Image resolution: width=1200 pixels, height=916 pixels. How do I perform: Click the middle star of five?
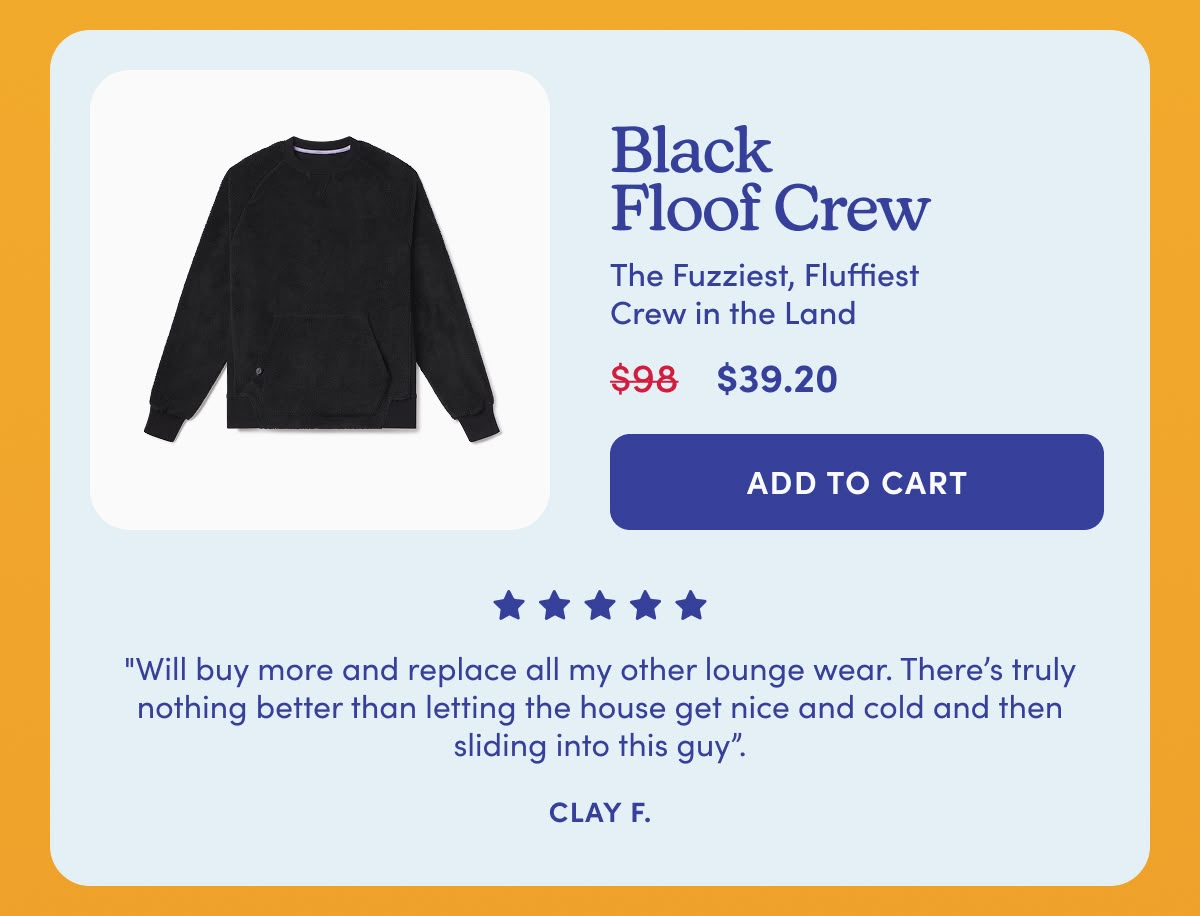(600, 605)
